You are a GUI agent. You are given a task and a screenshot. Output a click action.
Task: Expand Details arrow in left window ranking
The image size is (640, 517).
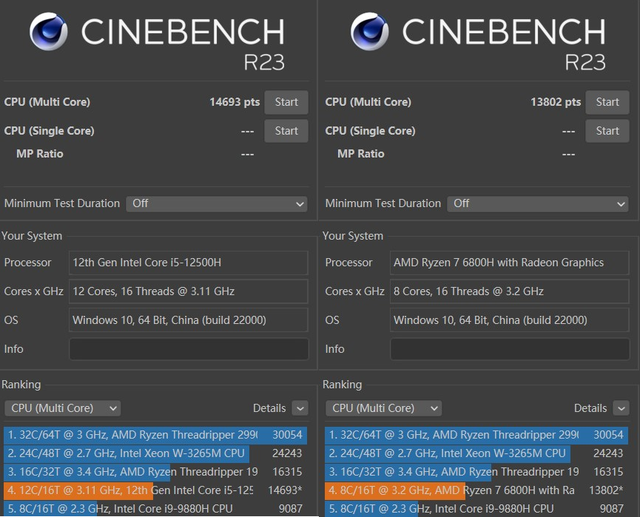300,408
